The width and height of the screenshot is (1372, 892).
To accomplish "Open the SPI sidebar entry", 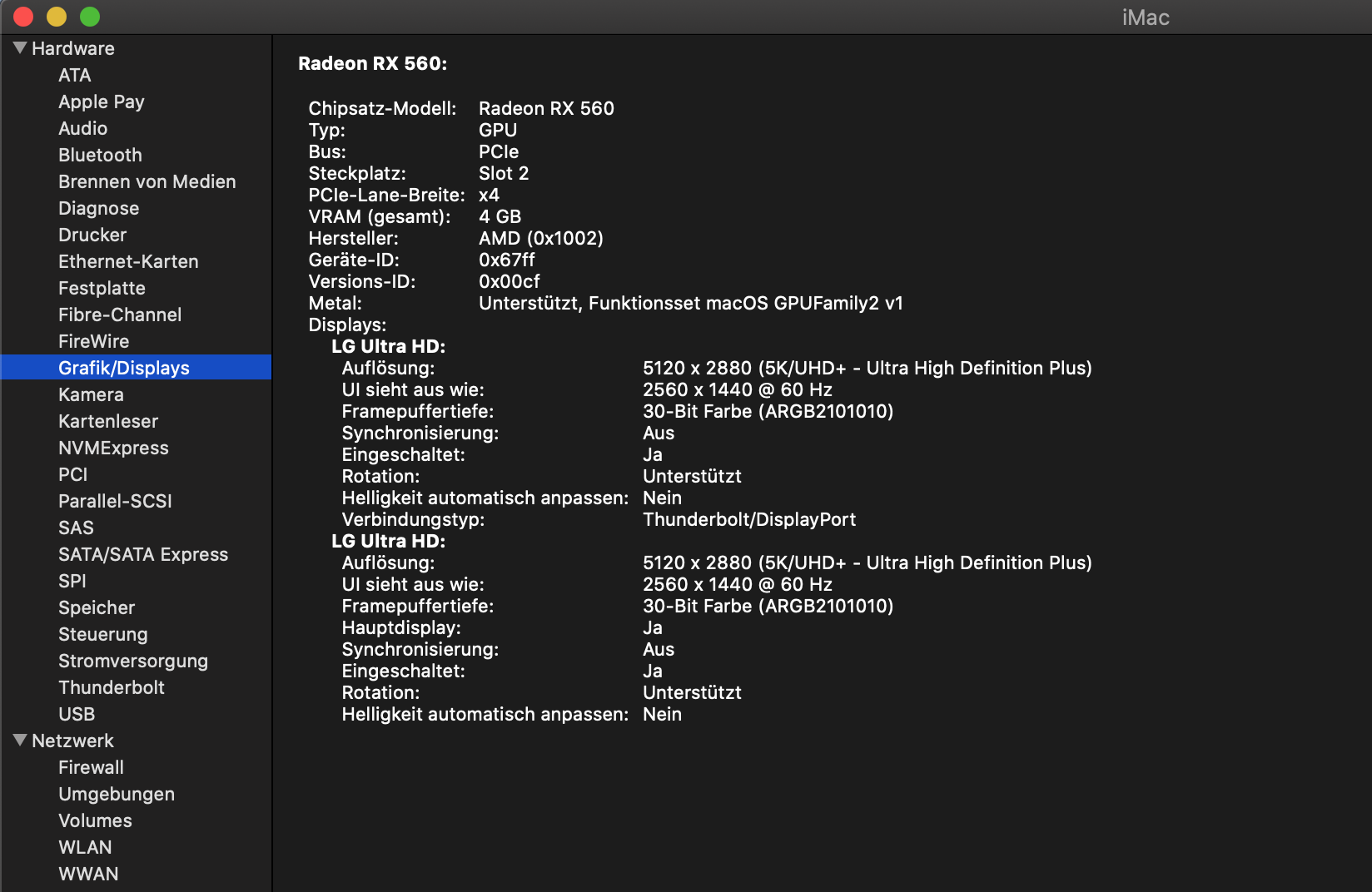I will pos(72,581).
